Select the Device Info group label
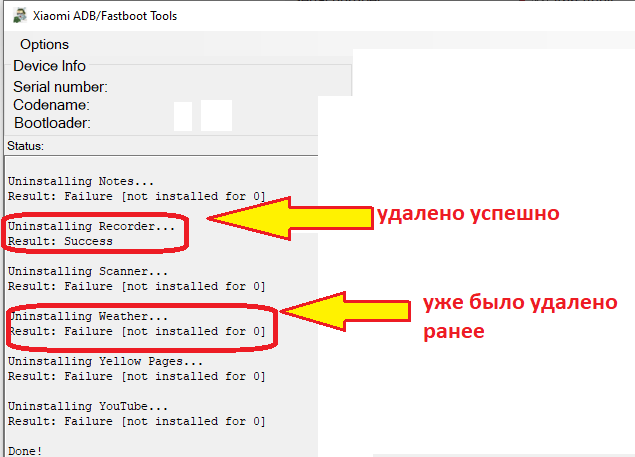635x457 pixels. [49, 66]
